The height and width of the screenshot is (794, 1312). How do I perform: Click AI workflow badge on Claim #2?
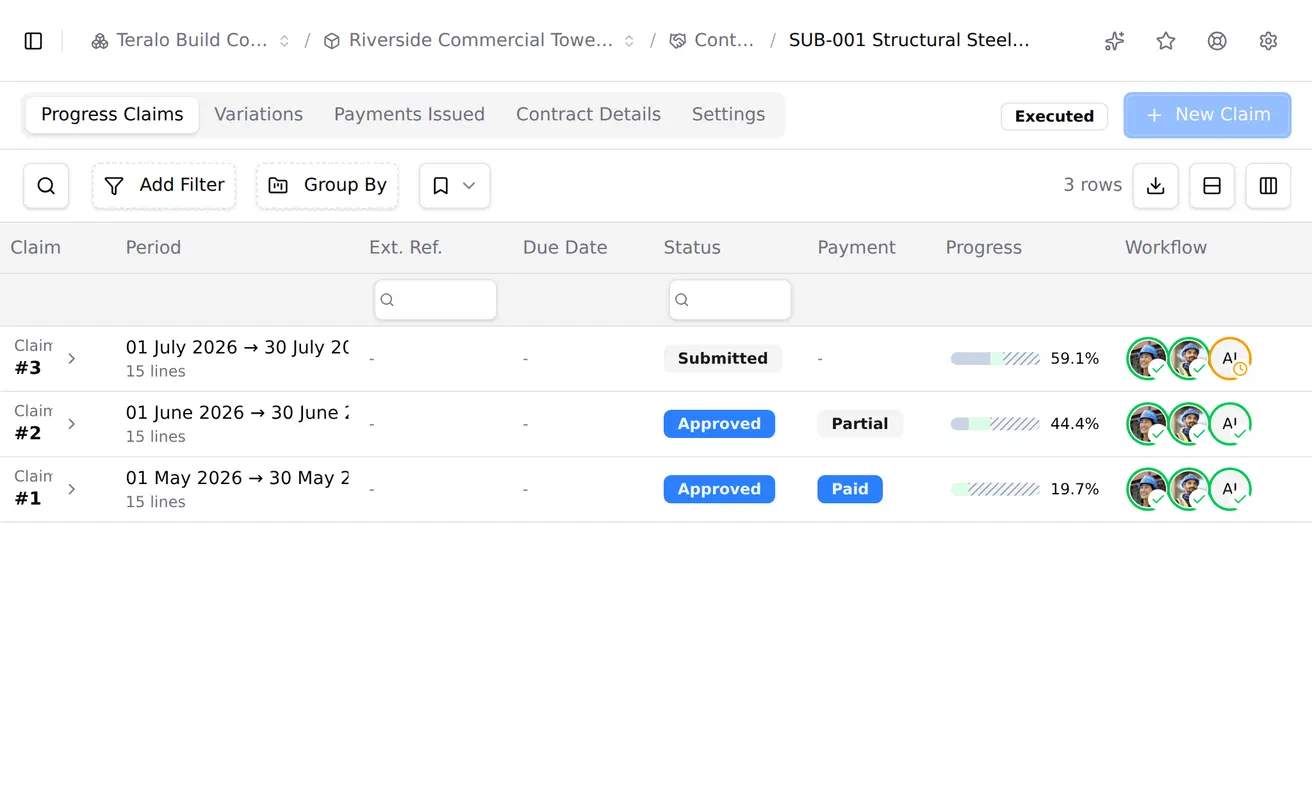tap(1230, 424)
